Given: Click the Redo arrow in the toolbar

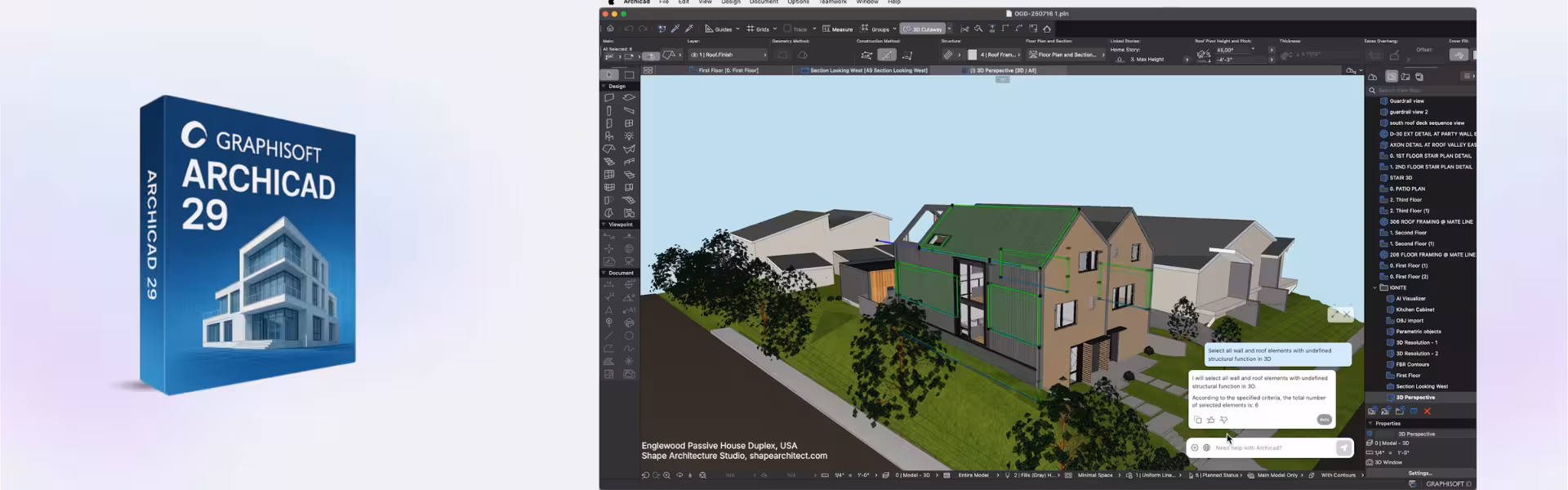Looking at the screenshot, I should (x=643, y=29).
